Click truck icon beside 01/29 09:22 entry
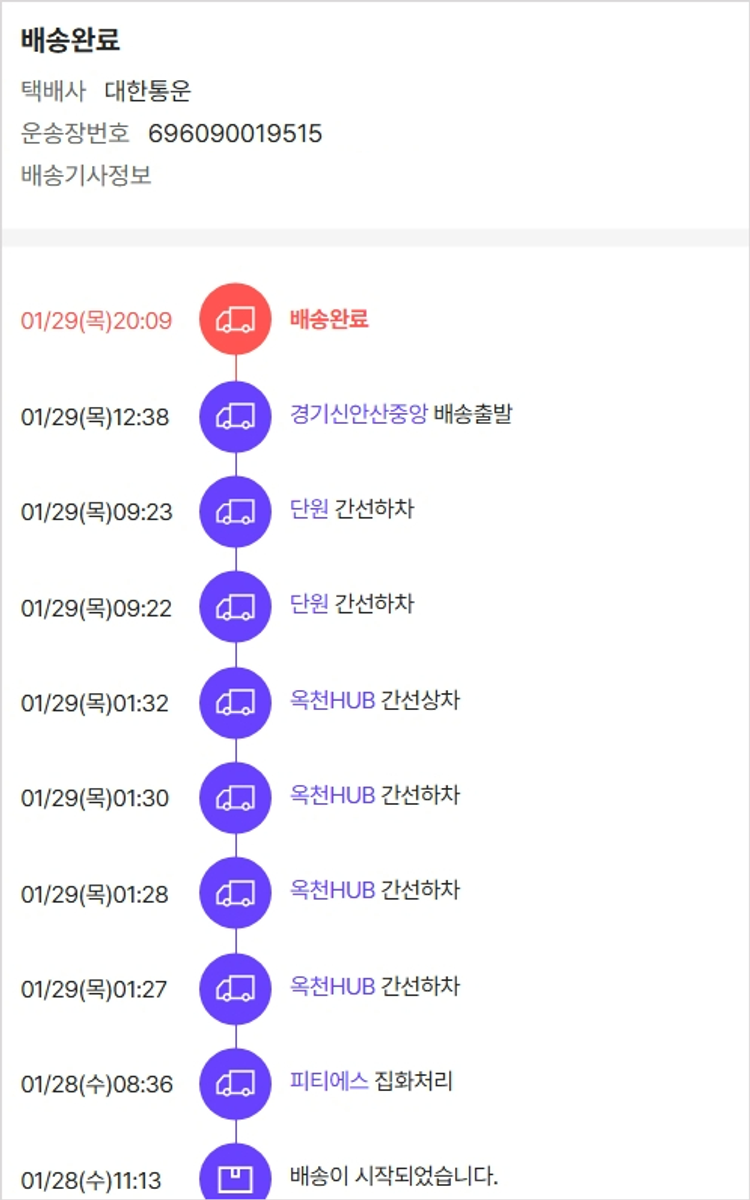Image resolution: width=750 pixels, height=1200 pixels. pos(235,606)
